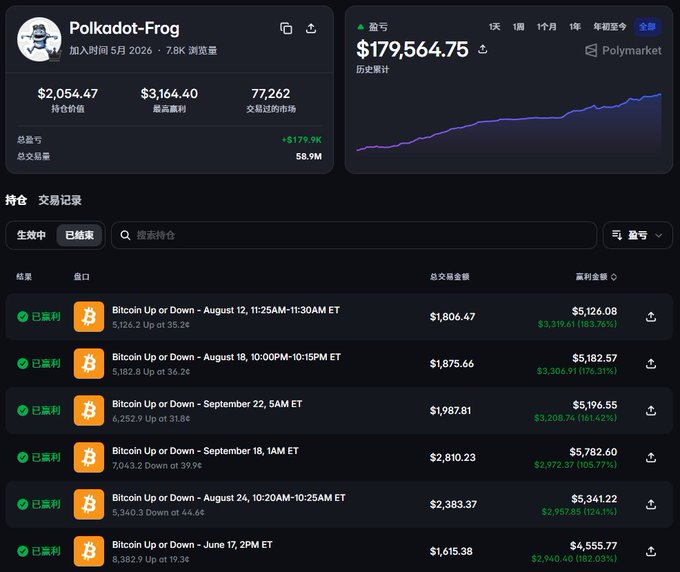The width and height of the screenshot is (680, 572).
Task: Share the August 18 10:00PM market result
Action: 651,363
